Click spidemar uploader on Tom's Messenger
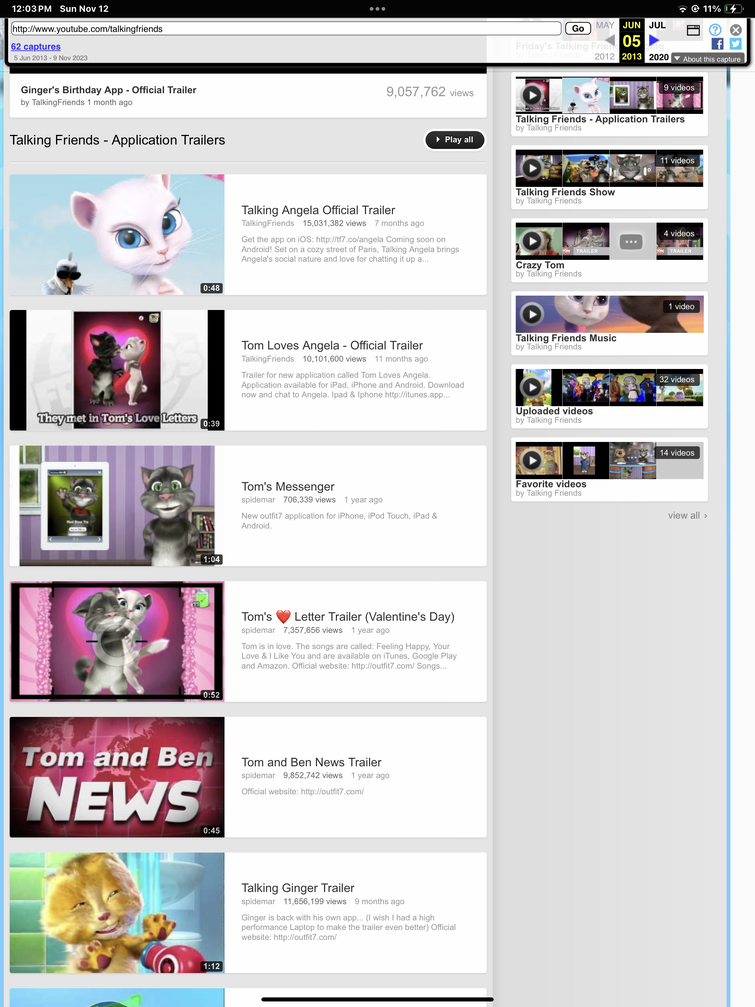Viewport: 755px width, 1007px height. coord(258,500)
